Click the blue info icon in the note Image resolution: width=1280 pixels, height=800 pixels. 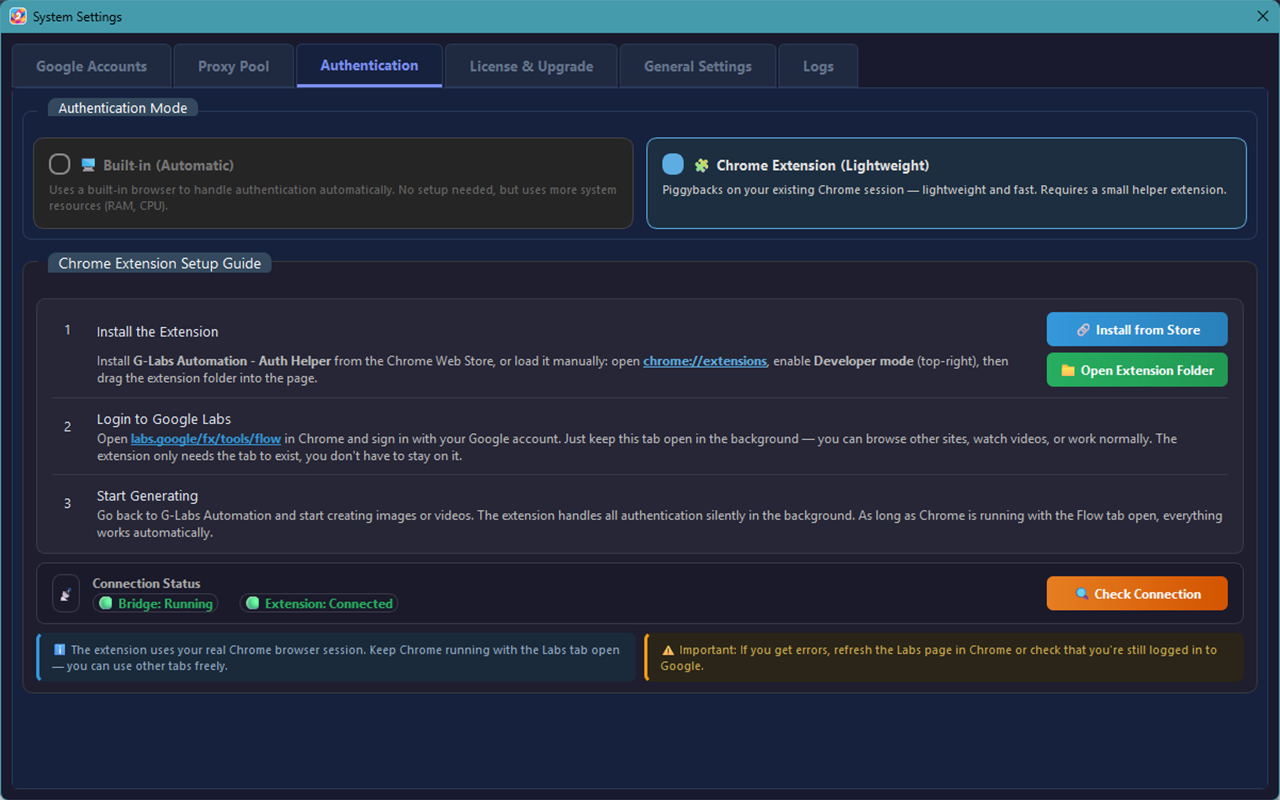point(60,650)
